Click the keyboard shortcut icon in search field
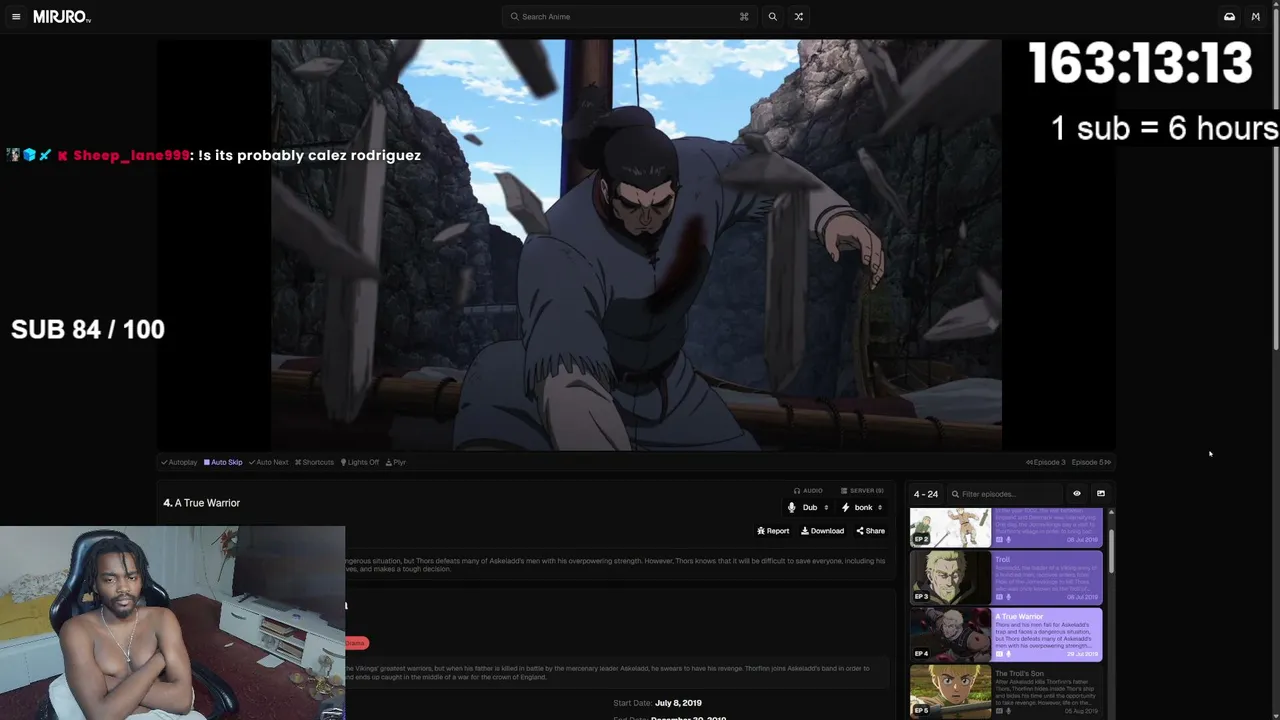1280x720 pixels. [744, 17]
